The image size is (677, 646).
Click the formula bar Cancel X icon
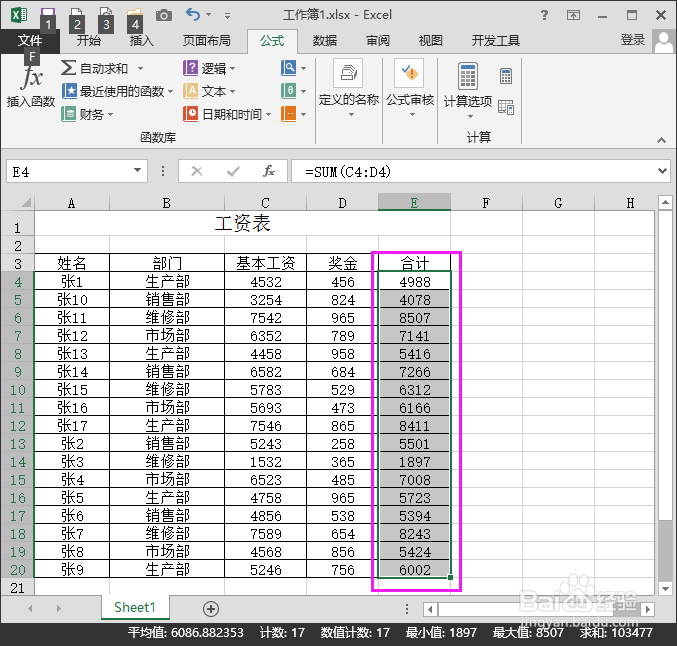[197, 171]
